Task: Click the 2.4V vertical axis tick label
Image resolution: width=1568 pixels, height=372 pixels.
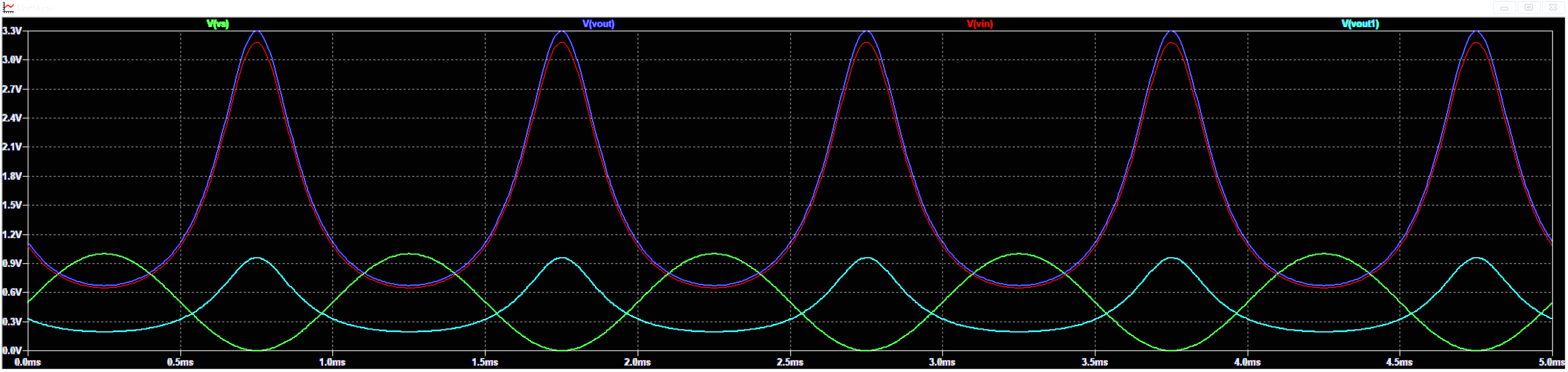Action: [x=12, y=118]
